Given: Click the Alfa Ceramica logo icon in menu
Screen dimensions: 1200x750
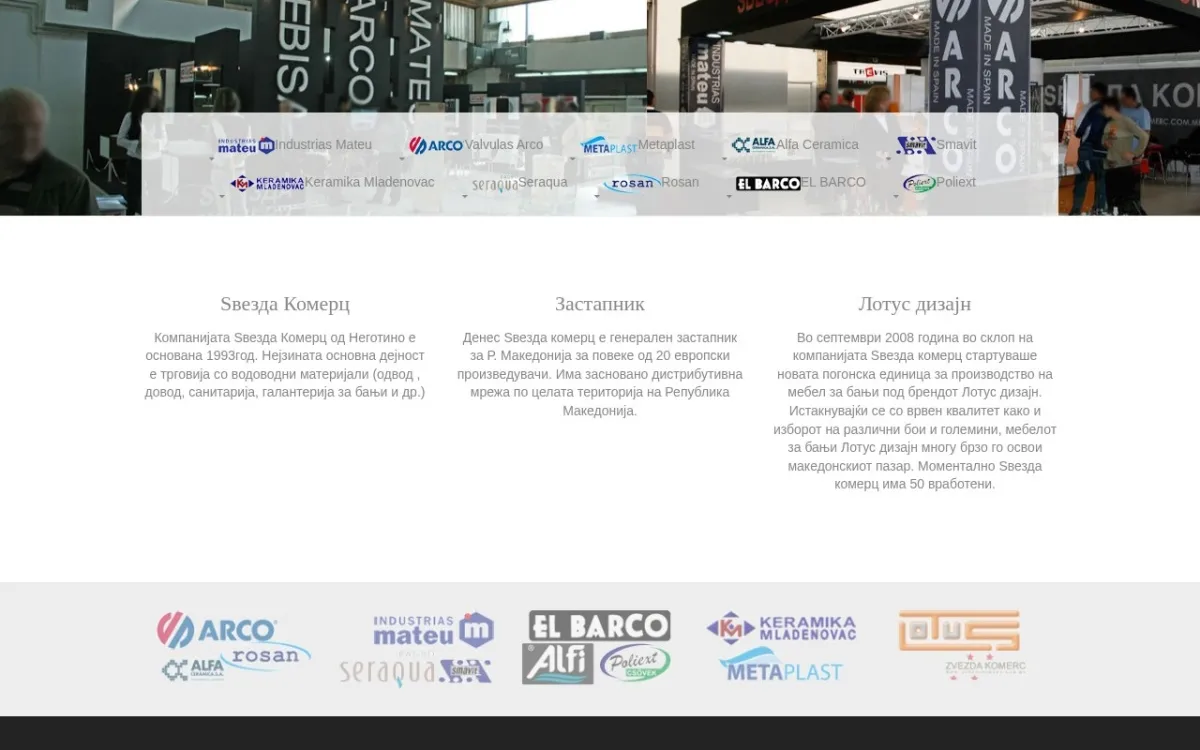Looking at the screenshot, I should (x=754, y=145).
